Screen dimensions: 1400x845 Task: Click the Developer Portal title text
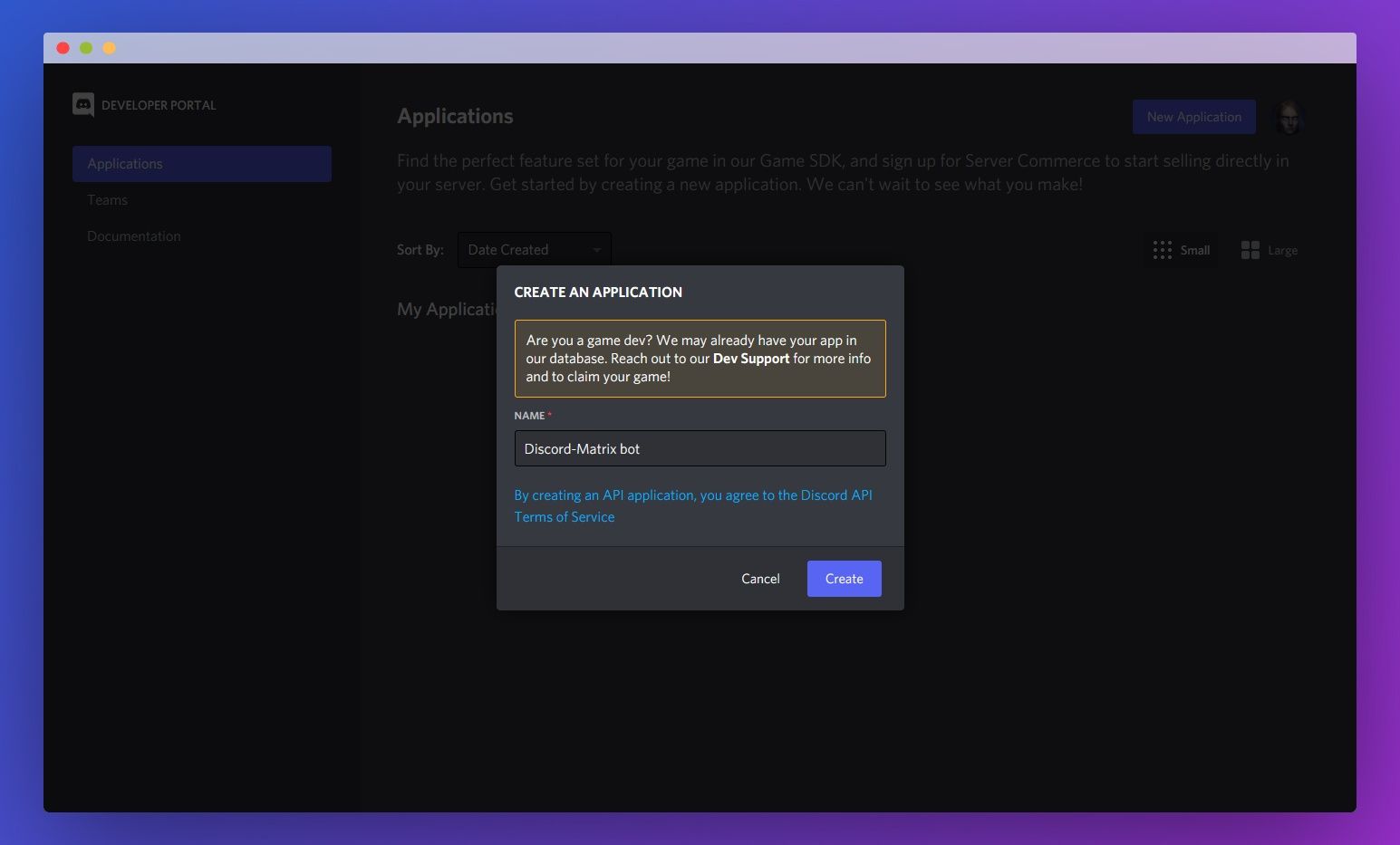[159, 105]
